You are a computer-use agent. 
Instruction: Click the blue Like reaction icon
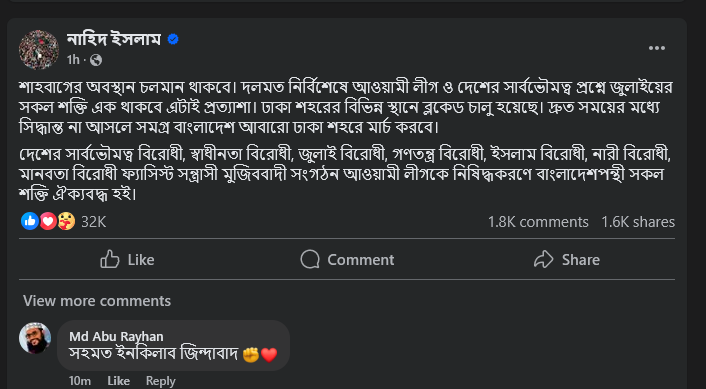pyautogui.click(x=30, y=221)
